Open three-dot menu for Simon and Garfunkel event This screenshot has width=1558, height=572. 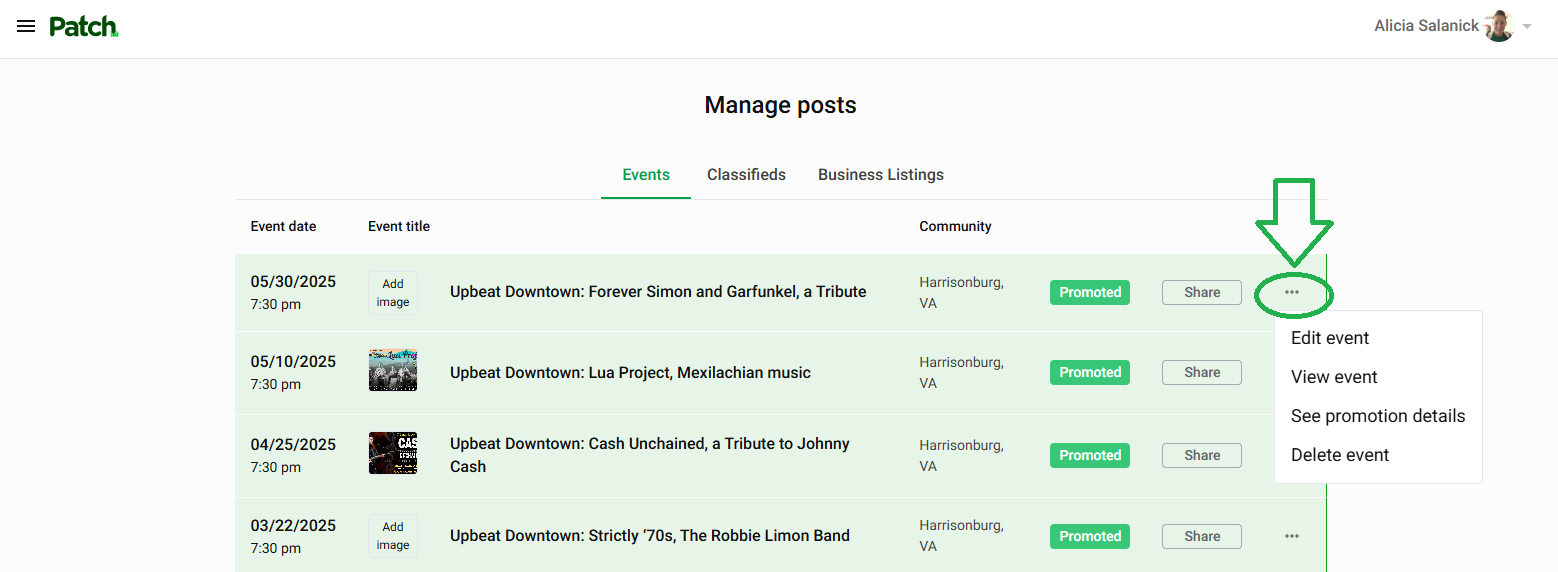tap(1292, 292)
